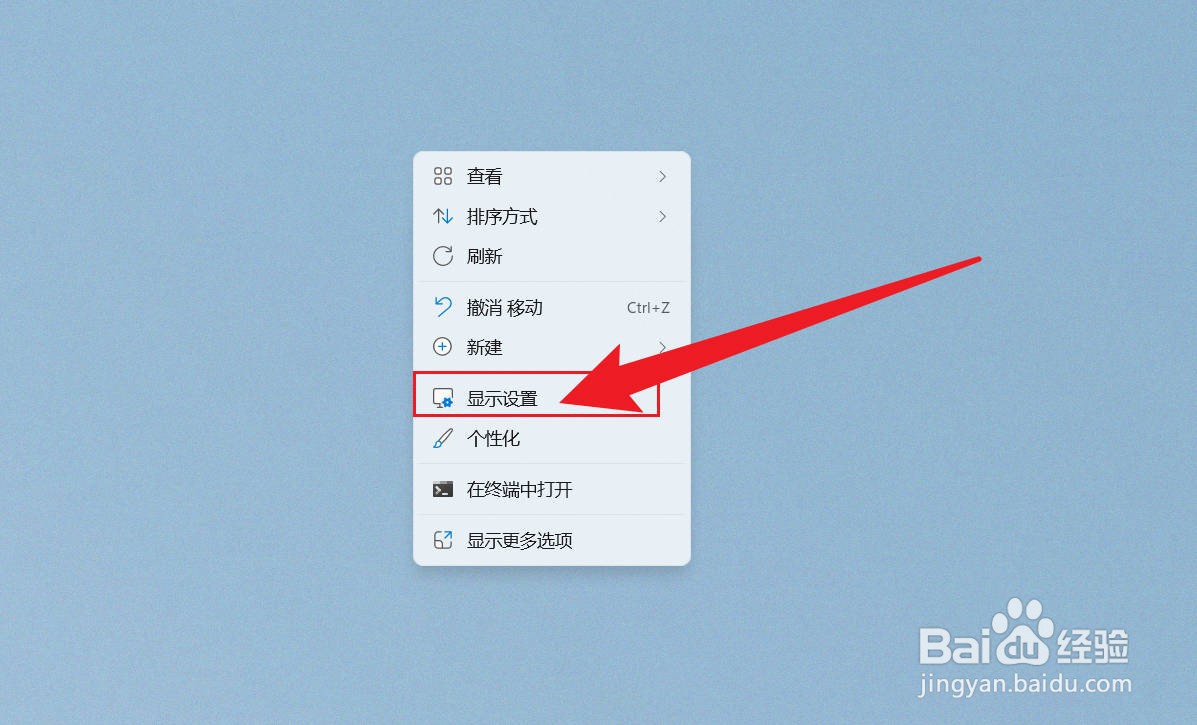Image resolution: width=1197 pixels, height=725 pixels.
Task: Click the plus circle icon beside 新建
Action: coord(443,347)
